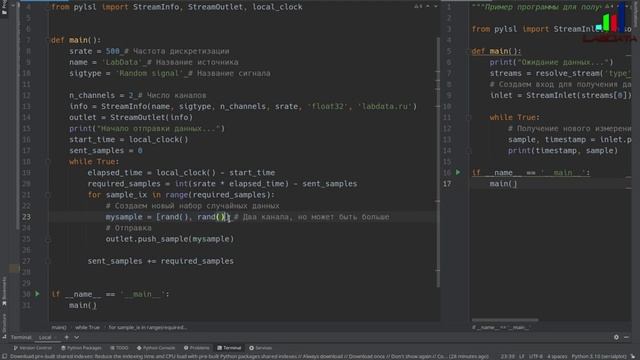Screen dimensions: 640x360
Task: Open Problems tool window
Action: click(x=196, y=348)
